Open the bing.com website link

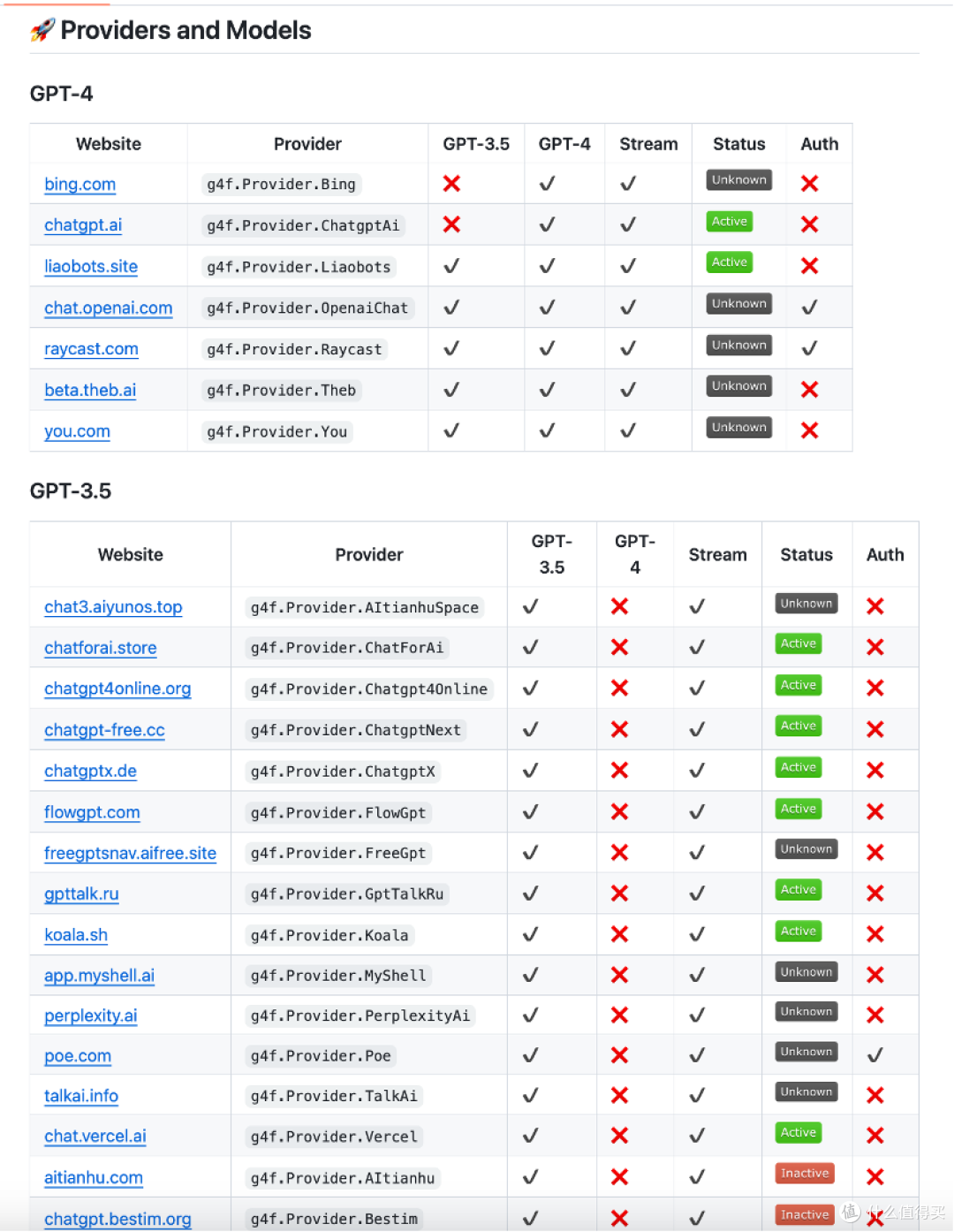pos(80,185)
